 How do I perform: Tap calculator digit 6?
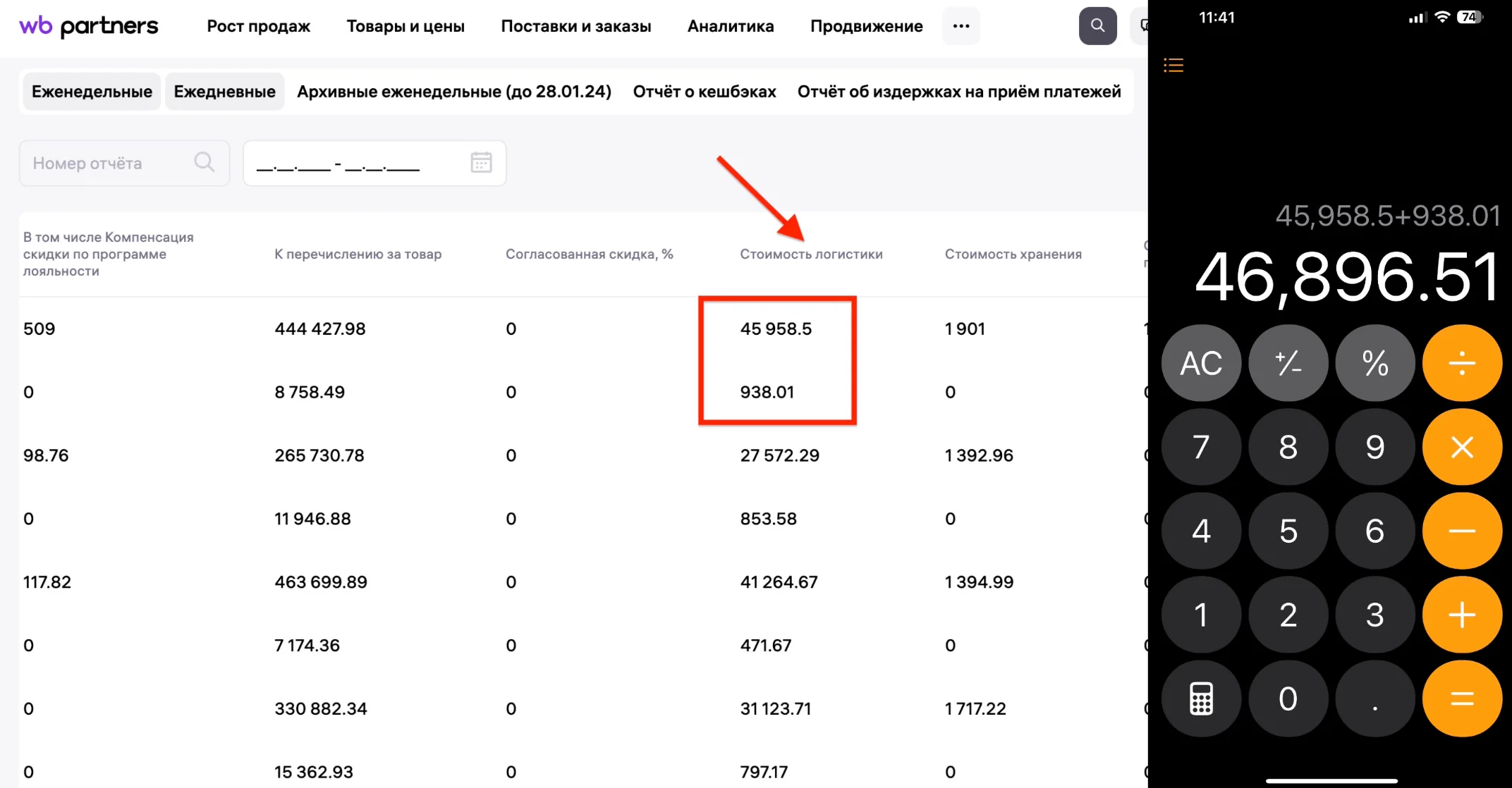pos(1375,531)
